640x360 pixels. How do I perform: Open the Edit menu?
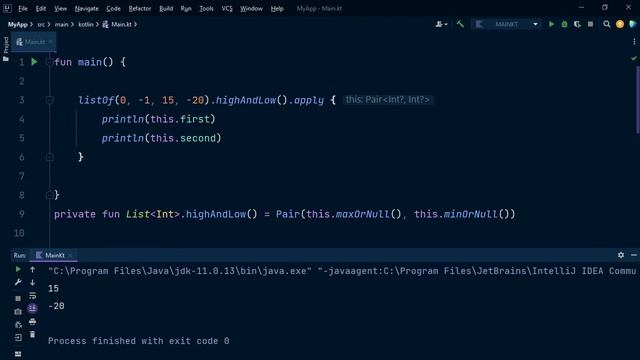40,8
